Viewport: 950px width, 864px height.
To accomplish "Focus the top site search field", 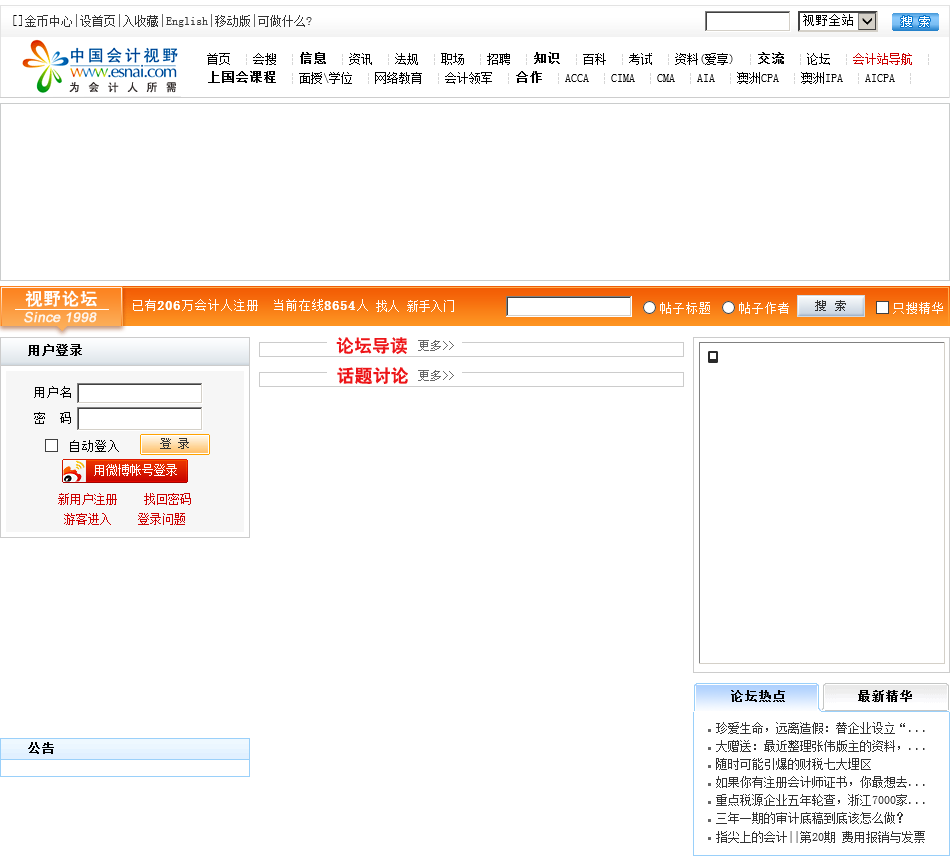I will [748, 21].
